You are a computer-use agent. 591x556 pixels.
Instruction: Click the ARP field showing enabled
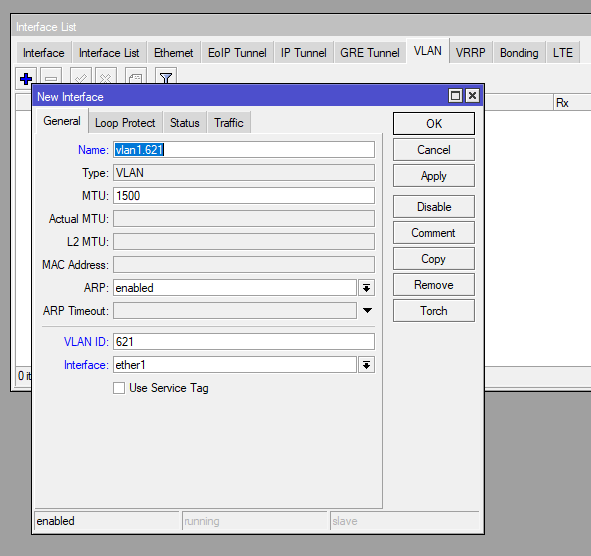pyautogui.click(x=235, y=288)
